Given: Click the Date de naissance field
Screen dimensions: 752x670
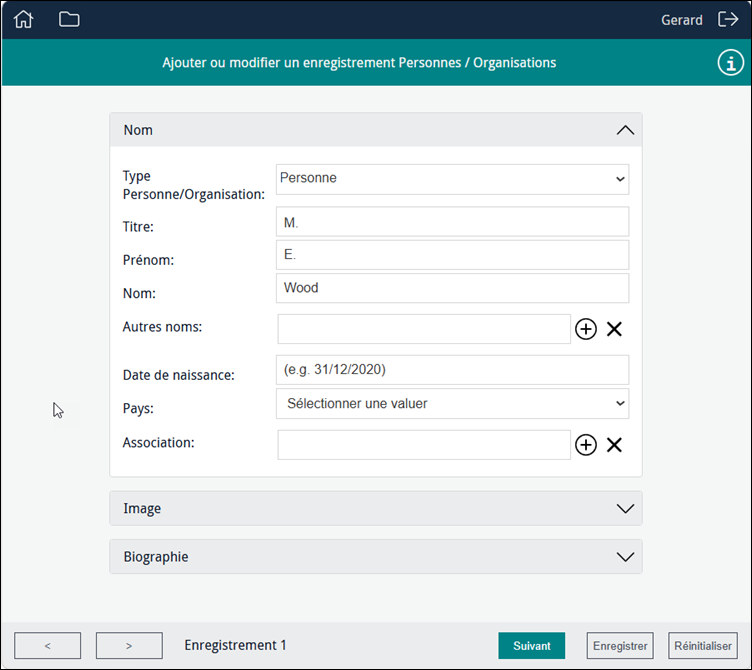Looking at the screenshot, I should (x=452, y=370).
